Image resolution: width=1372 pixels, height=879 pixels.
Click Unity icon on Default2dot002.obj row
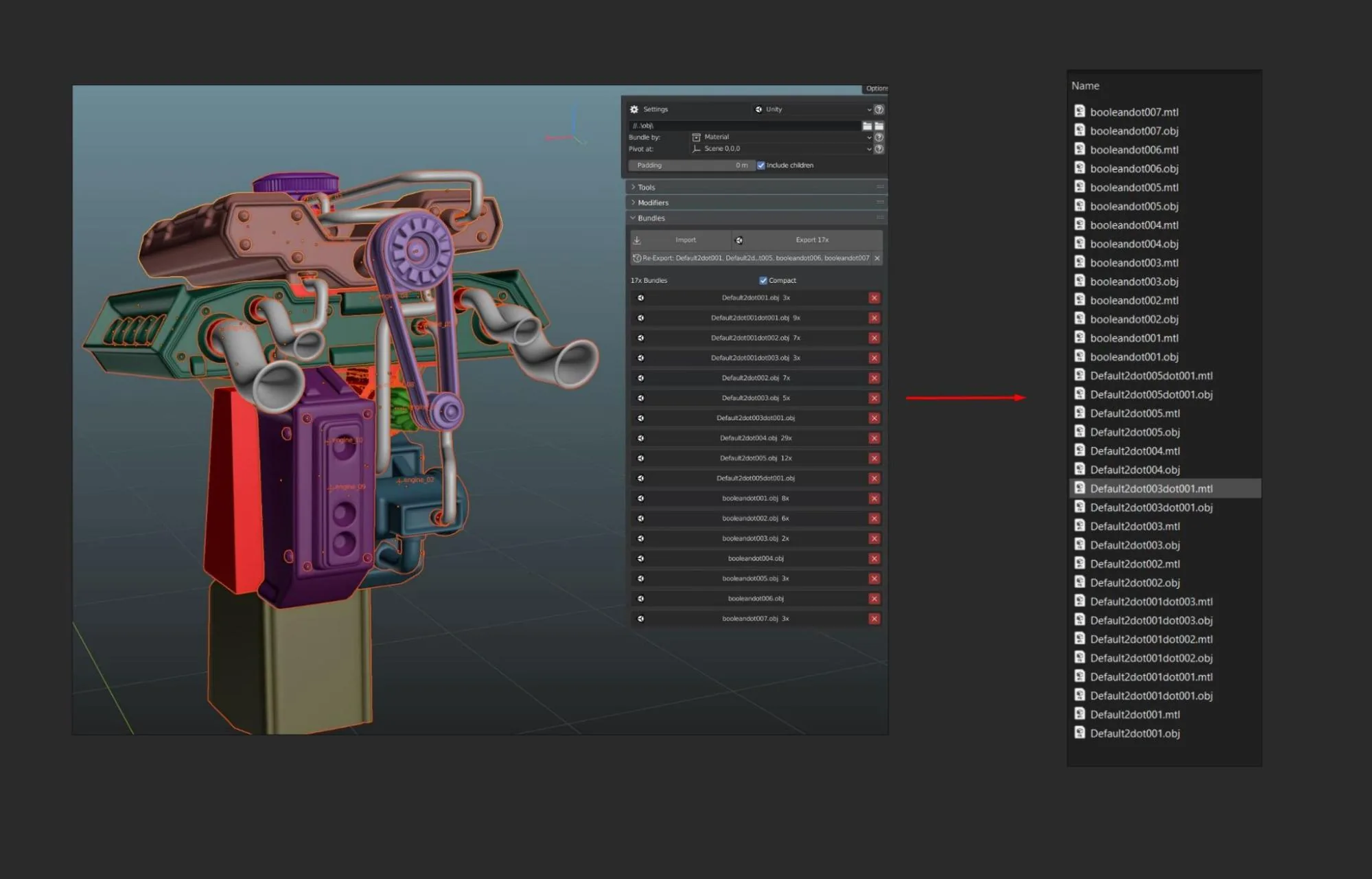coord(640,378)
